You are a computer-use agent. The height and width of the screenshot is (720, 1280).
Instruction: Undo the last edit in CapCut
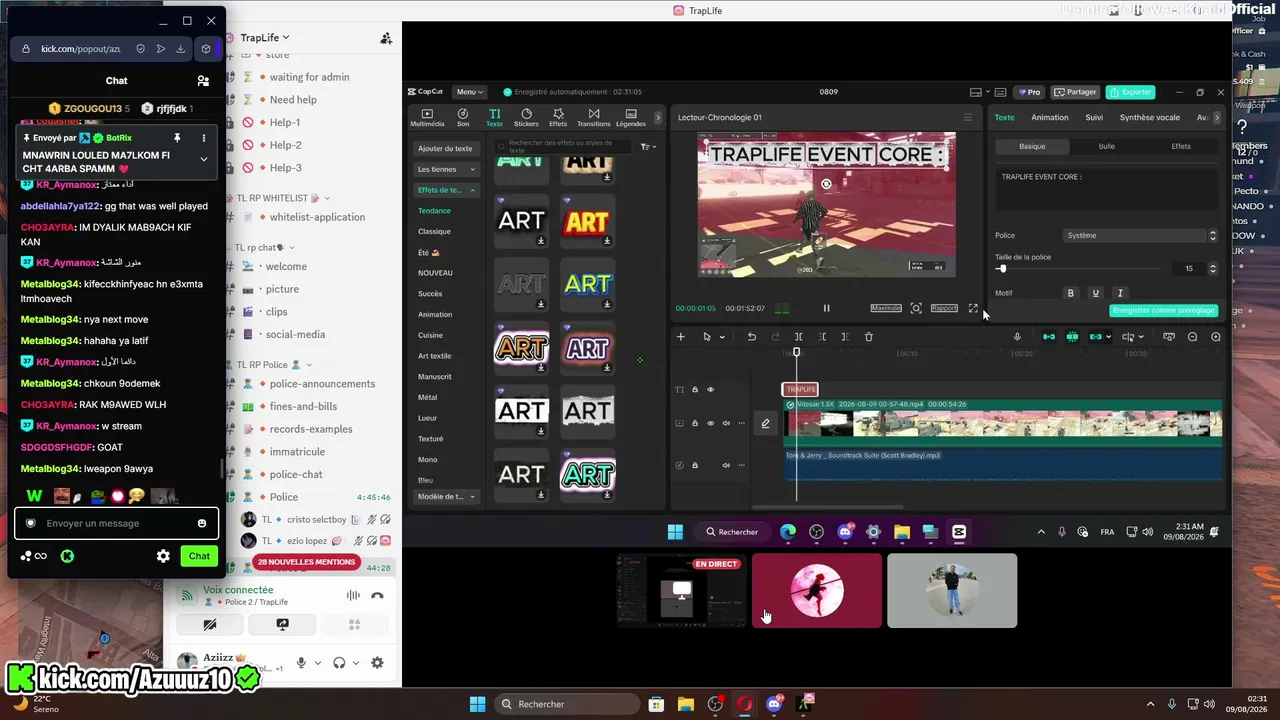click(752, 337)
